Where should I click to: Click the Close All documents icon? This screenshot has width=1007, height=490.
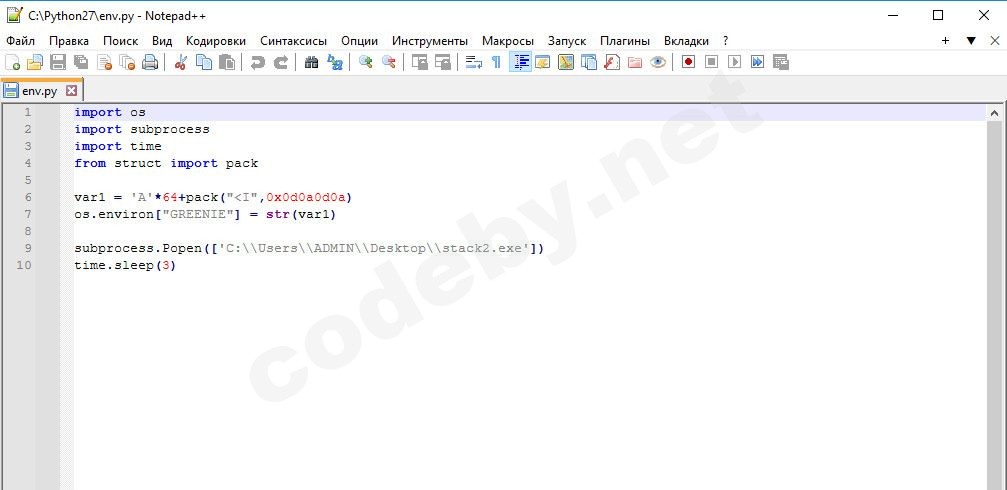click(127, 62)
